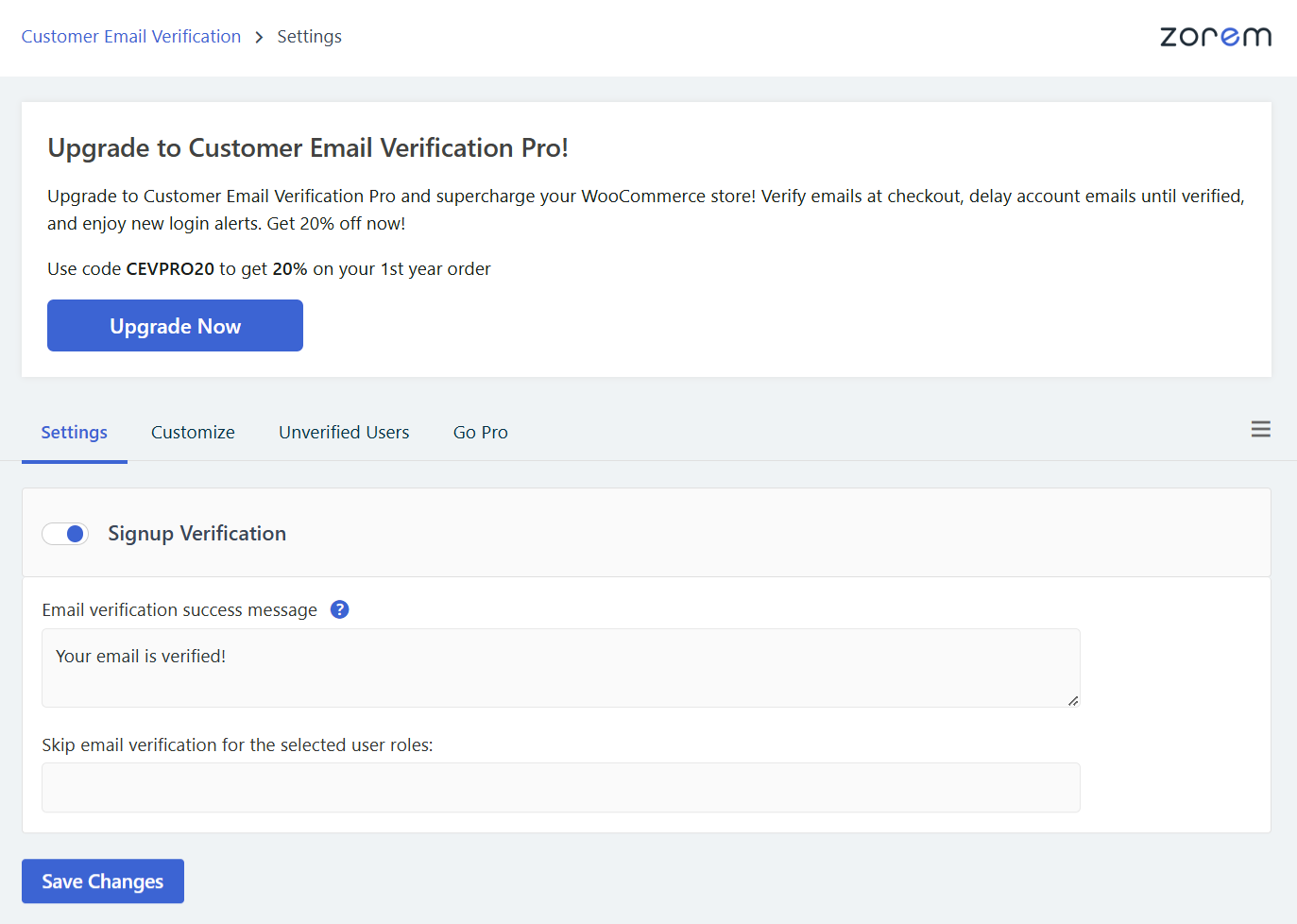1297x924 pixels.
Task: Click the 'Email verification success message' label
Action: click(179, 610)
